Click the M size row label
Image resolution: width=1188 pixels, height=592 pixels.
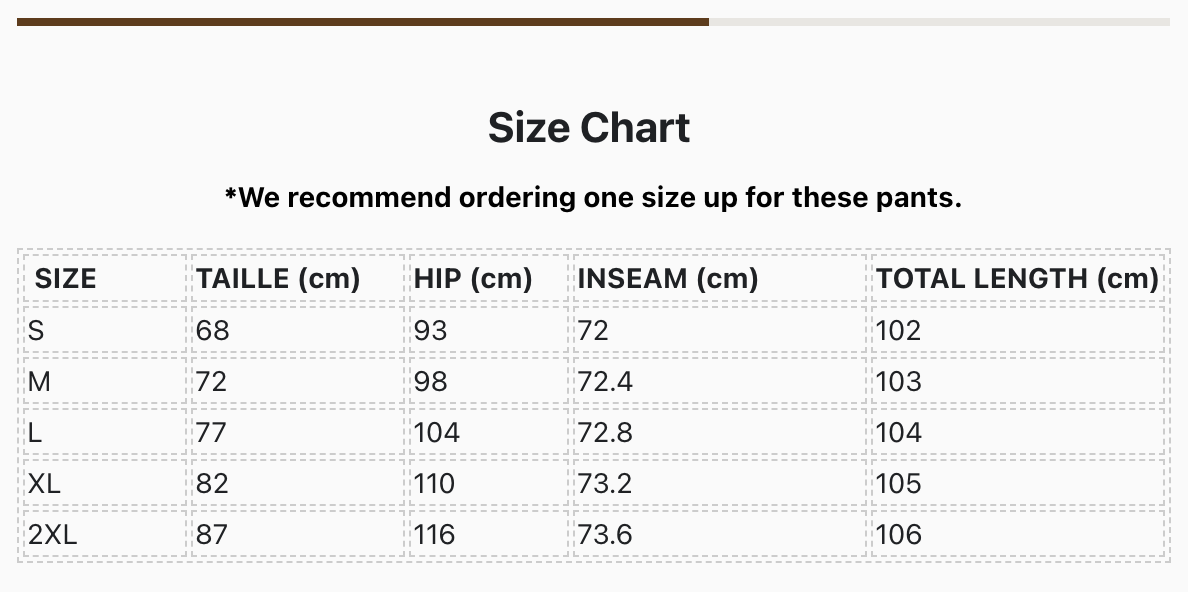click(x=40, y=381)
